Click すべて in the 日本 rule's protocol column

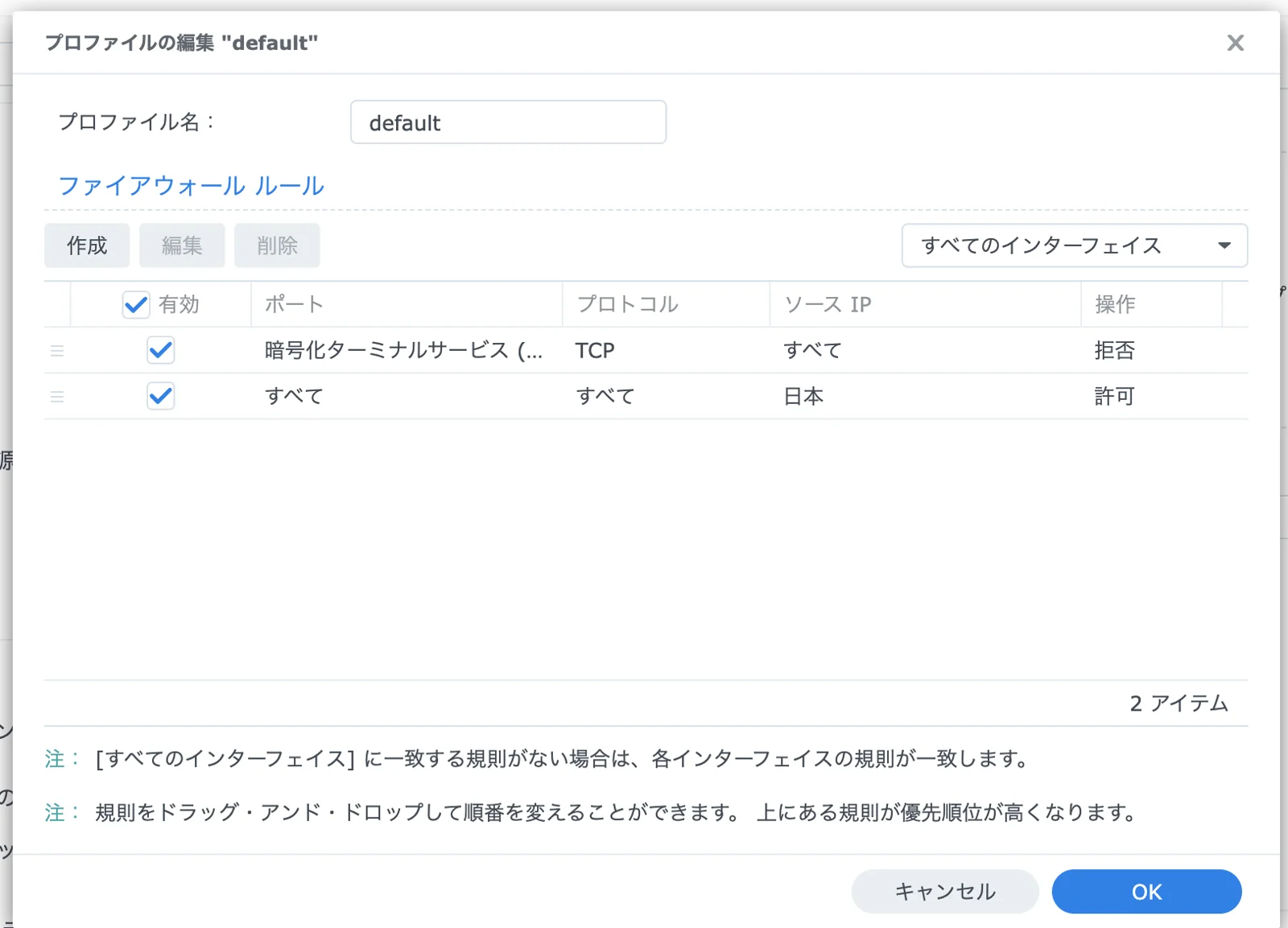pyautogui.click(x=605, y=397)
